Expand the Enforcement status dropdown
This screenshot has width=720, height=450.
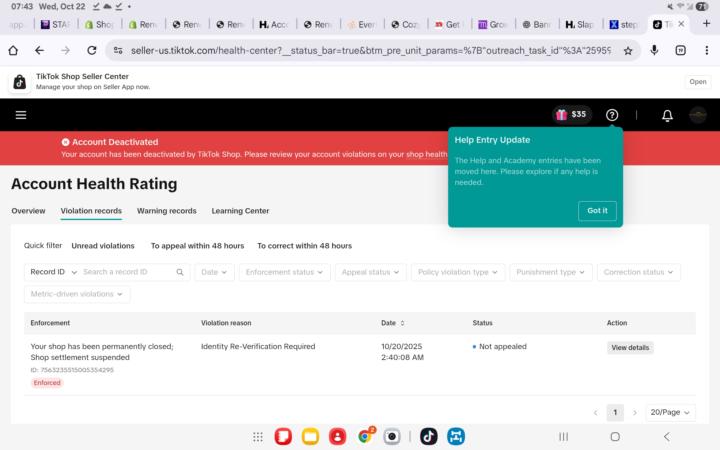[x=284, y=272]
